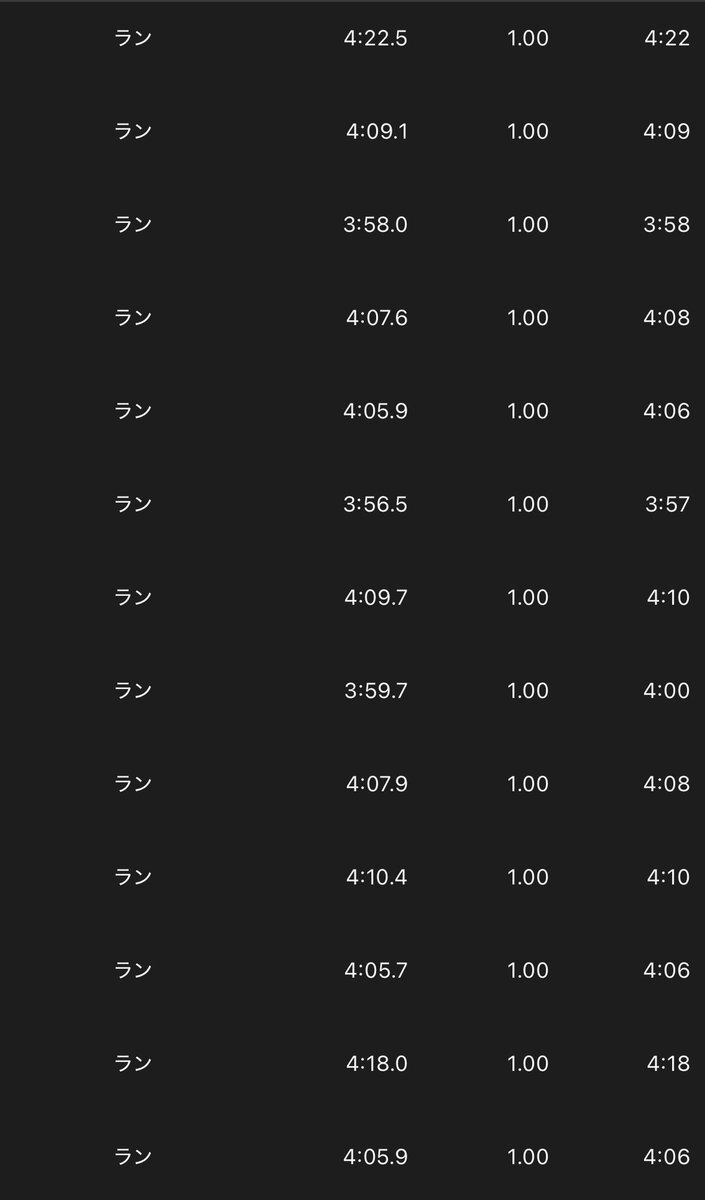Click the pace value 4:22
705x1200 pixels.
(x=667, y=38)
